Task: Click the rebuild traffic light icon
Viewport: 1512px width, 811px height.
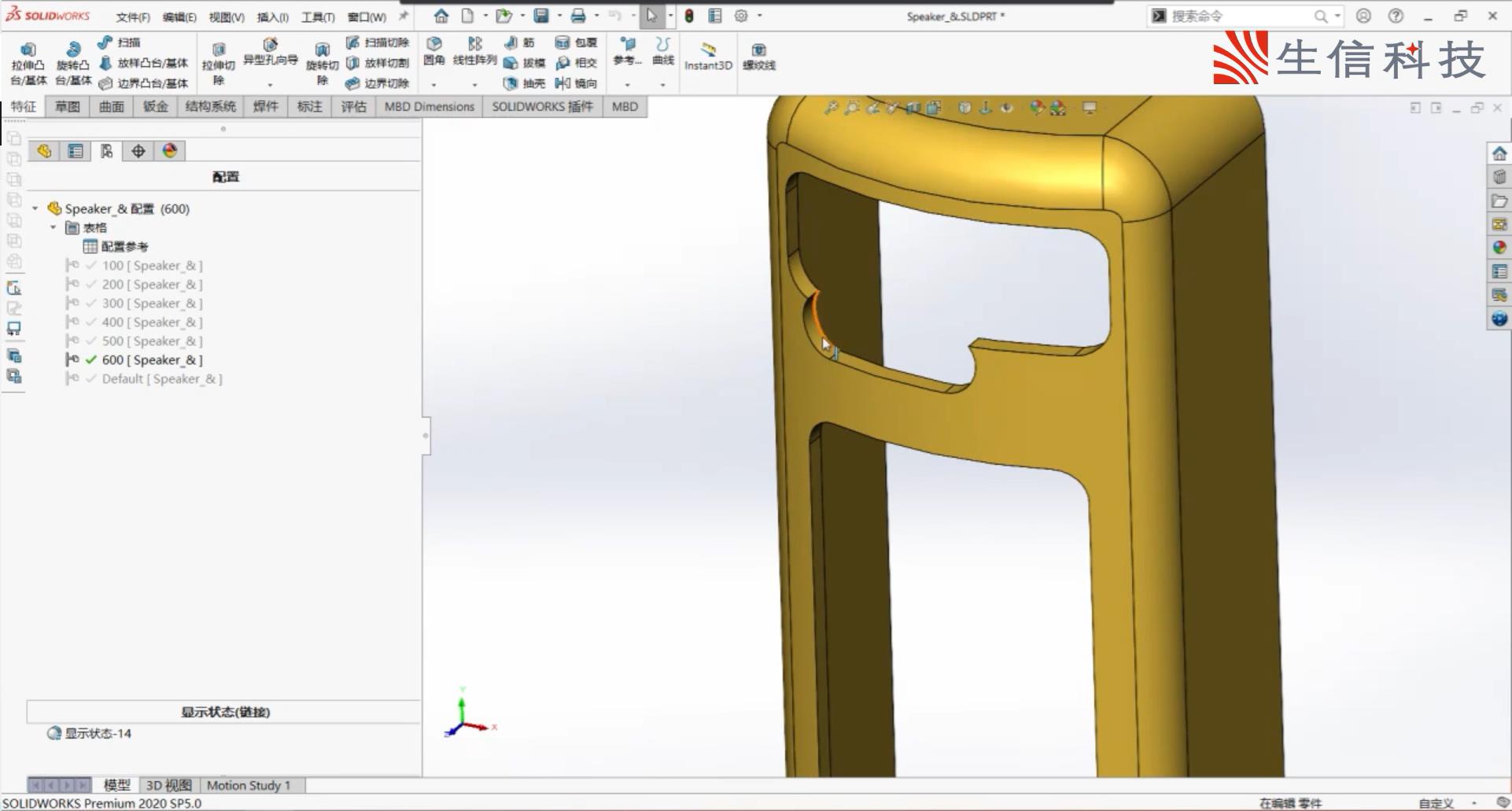Action: (x=689, y=16)
